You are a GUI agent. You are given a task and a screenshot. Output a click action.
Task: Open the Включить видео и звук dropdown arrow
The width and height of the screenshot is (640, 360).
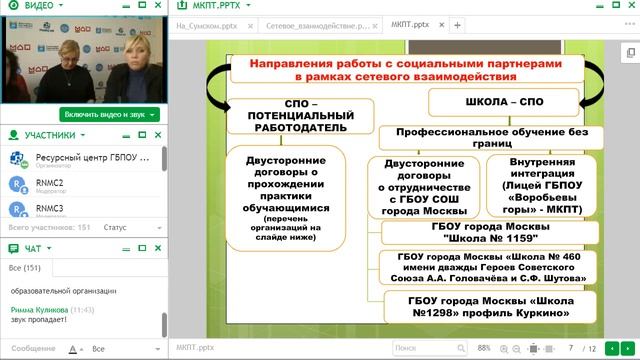152,115
